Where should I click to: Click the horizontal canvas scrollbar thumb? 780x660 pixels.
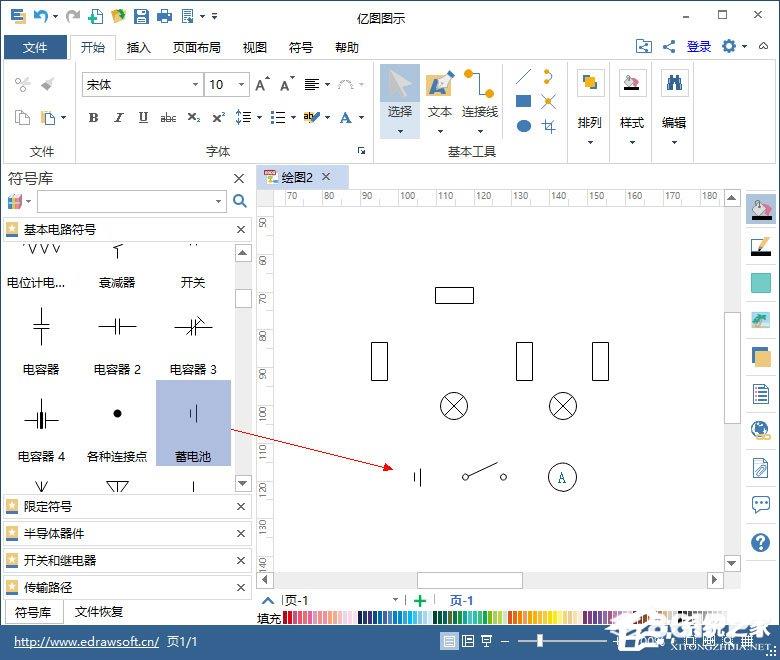470,580
